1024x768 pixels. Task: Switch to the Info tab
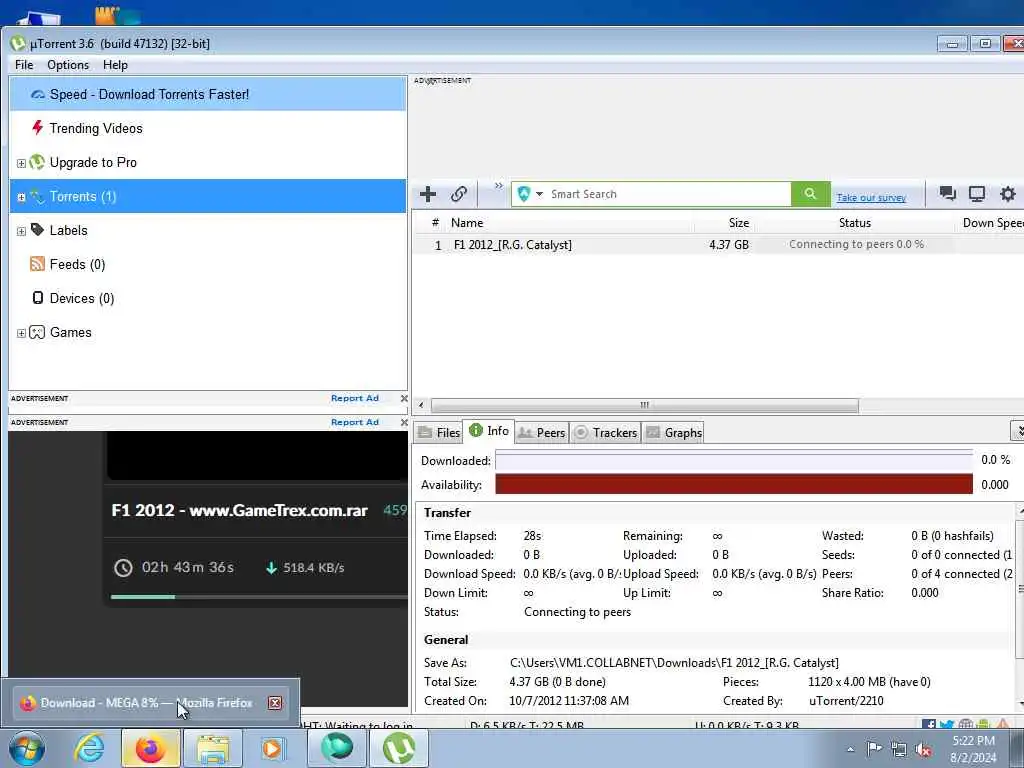tap(489, 431)
